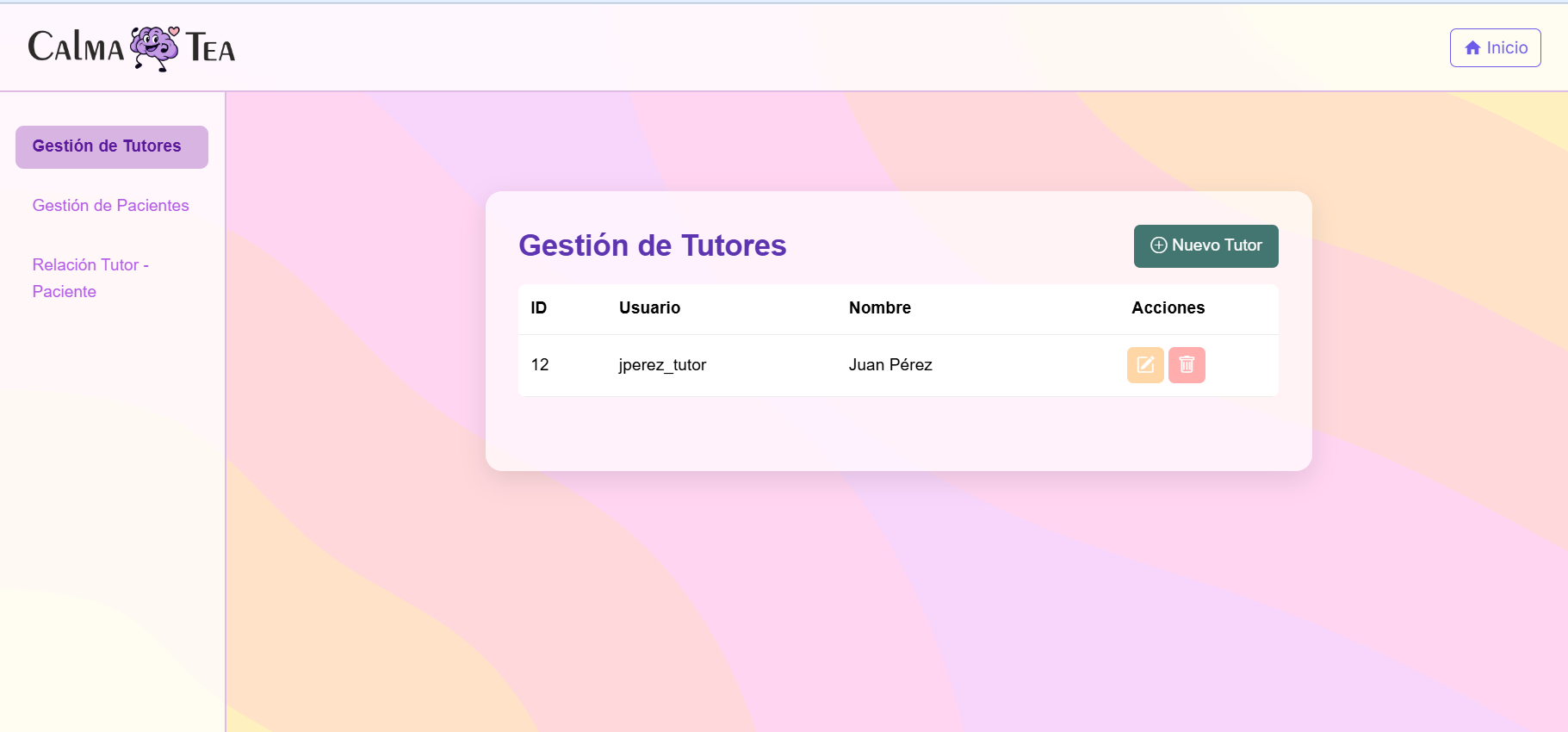This screenshot has width=1568, height=732.
Task: Click the ID column header
Action: pos(539,308)
